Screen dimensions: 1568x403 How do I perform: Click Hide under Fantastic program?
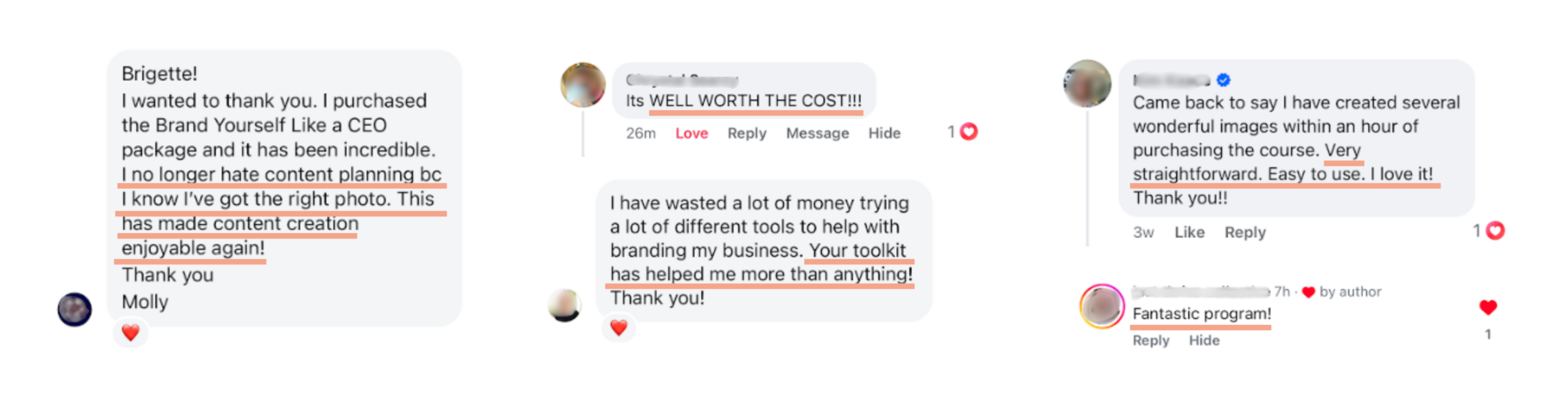click(x=1204, y=340)
